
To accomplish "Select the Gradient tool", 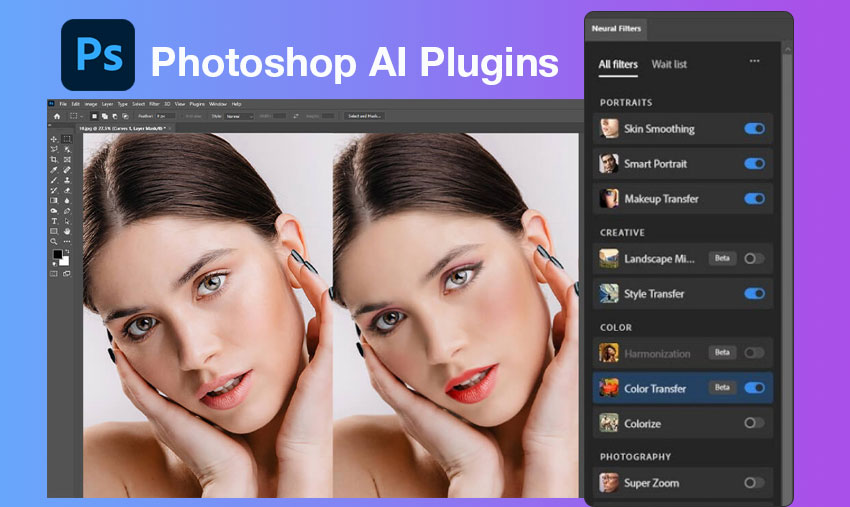I will point(54,201).
